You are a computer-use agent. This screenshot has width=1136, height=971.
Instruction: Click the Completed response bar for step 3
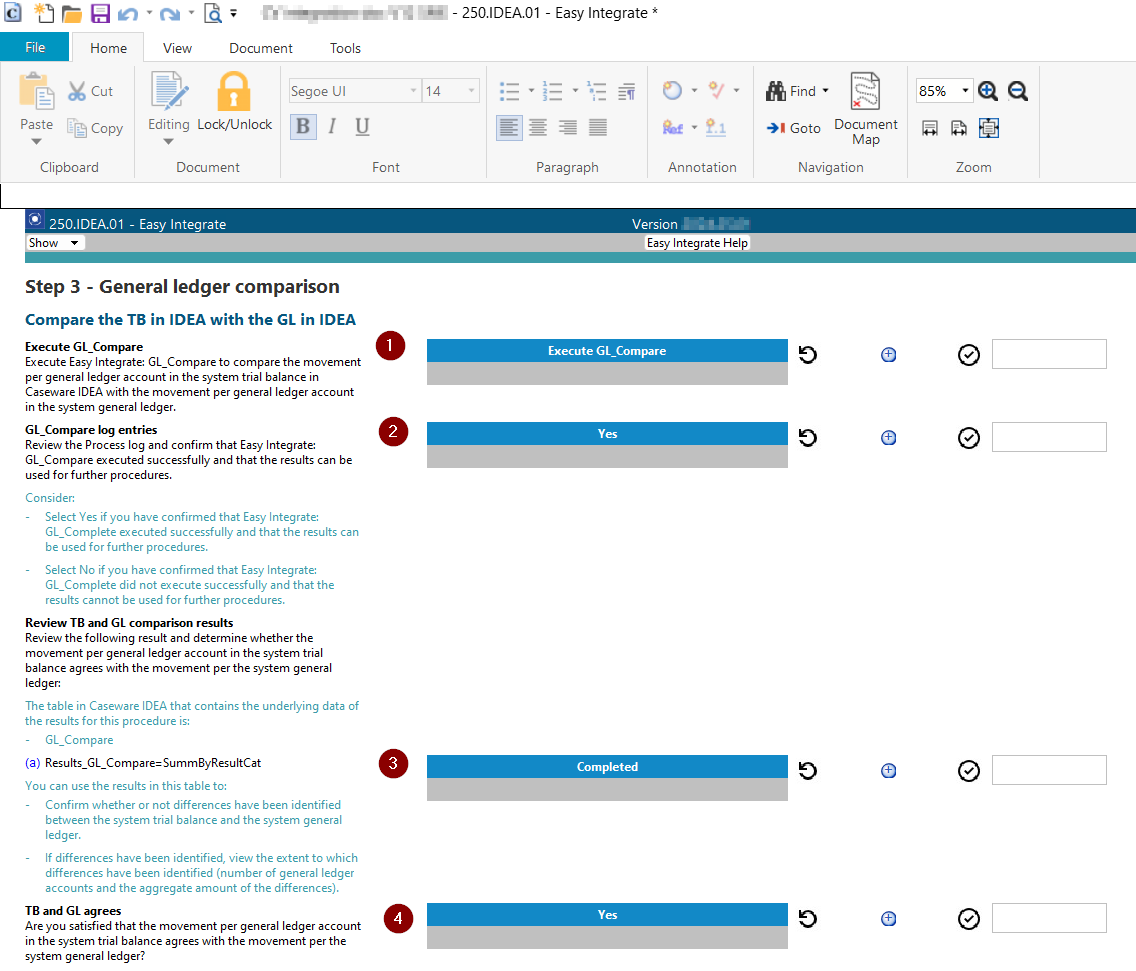coord(607,767)
